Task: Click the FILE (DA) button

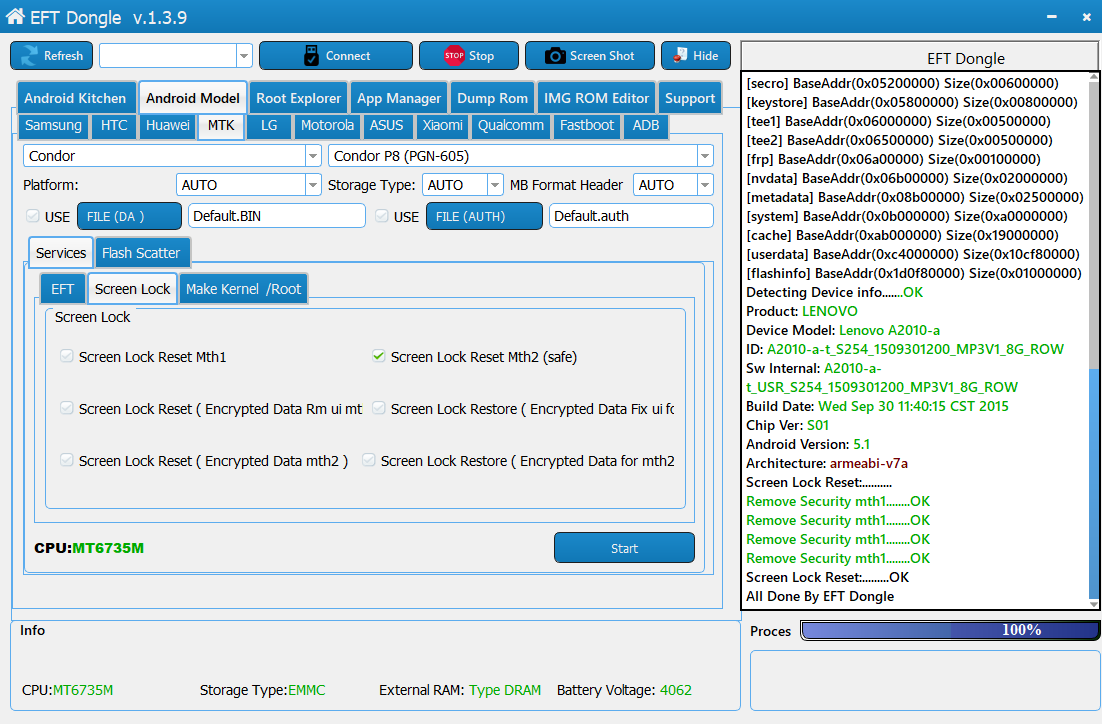Action: [x=129, y=216]
